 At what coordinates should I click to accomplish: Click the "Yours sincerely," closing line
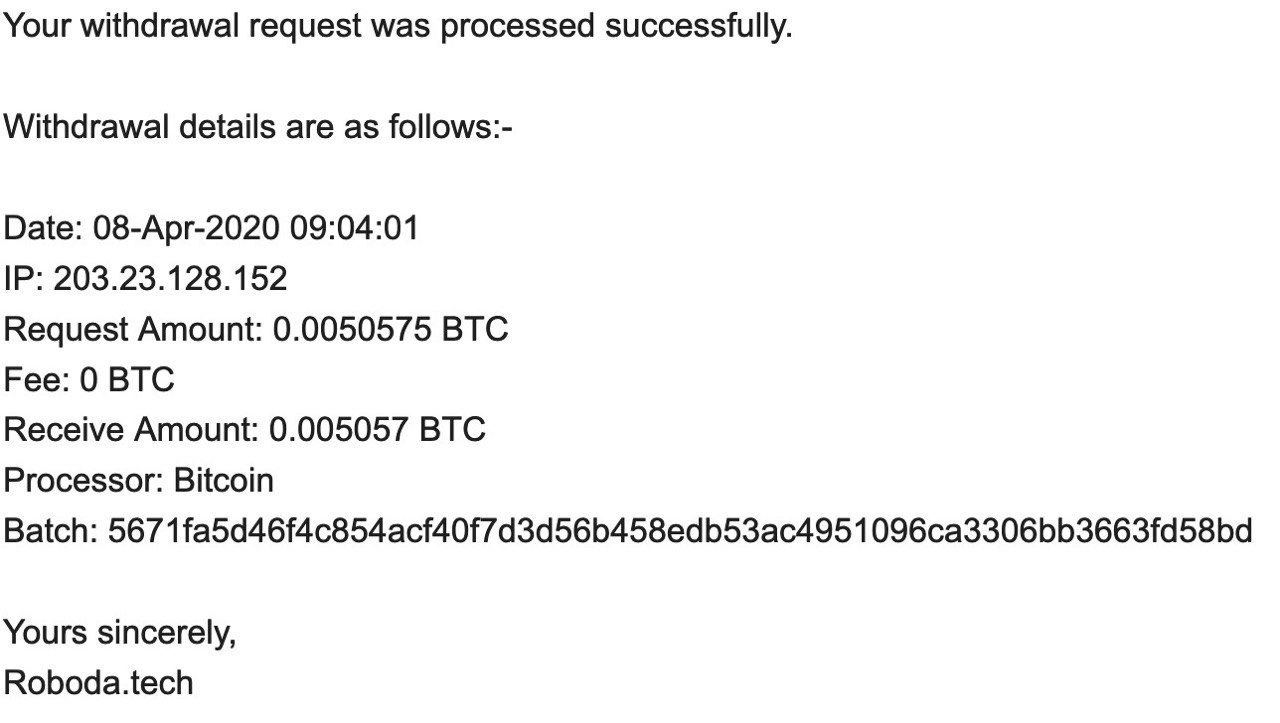pos(120,632)
